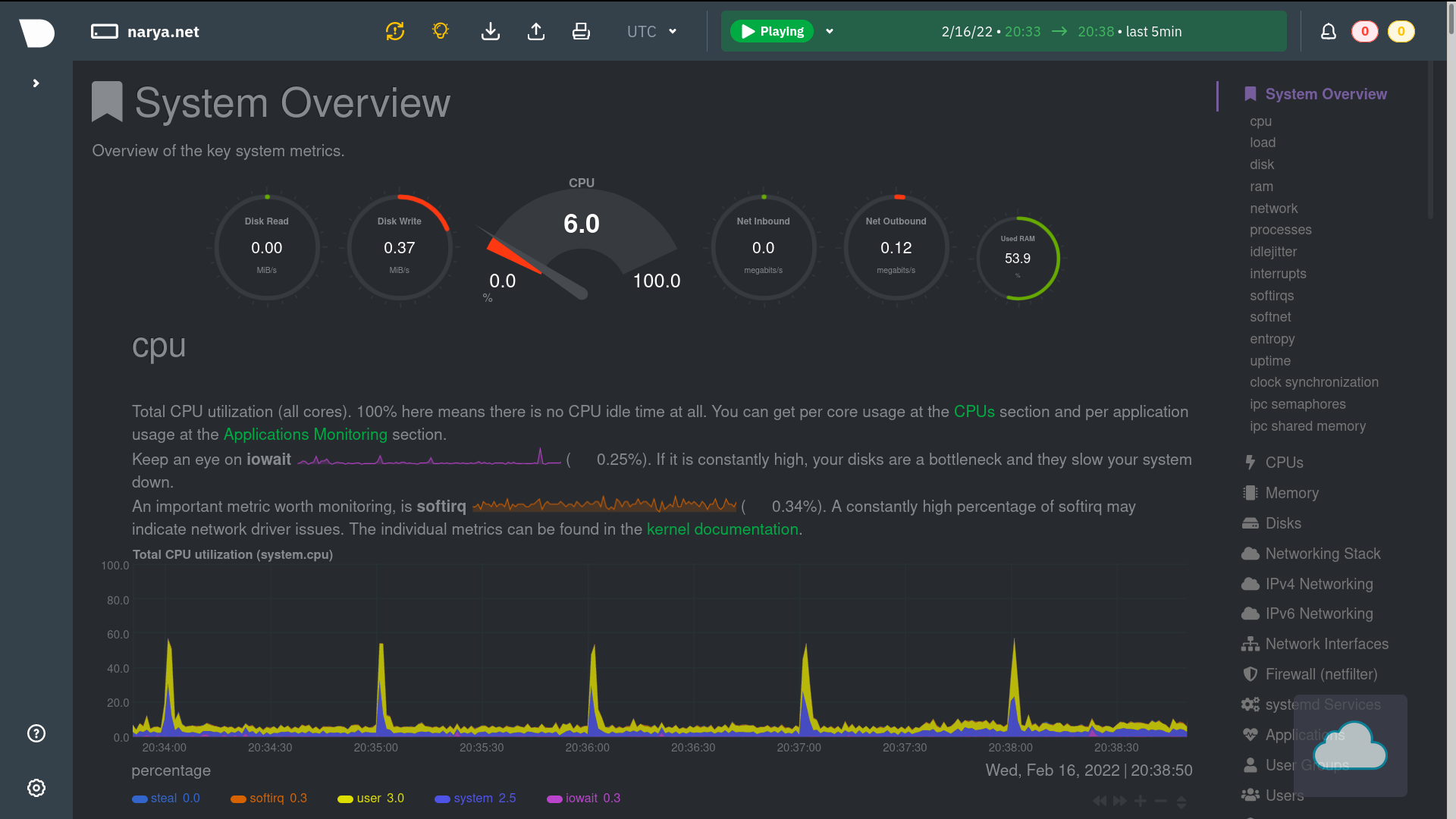1456x819 pixels.
Task: Click the upload snapshot icon
Action: point(536,31)
